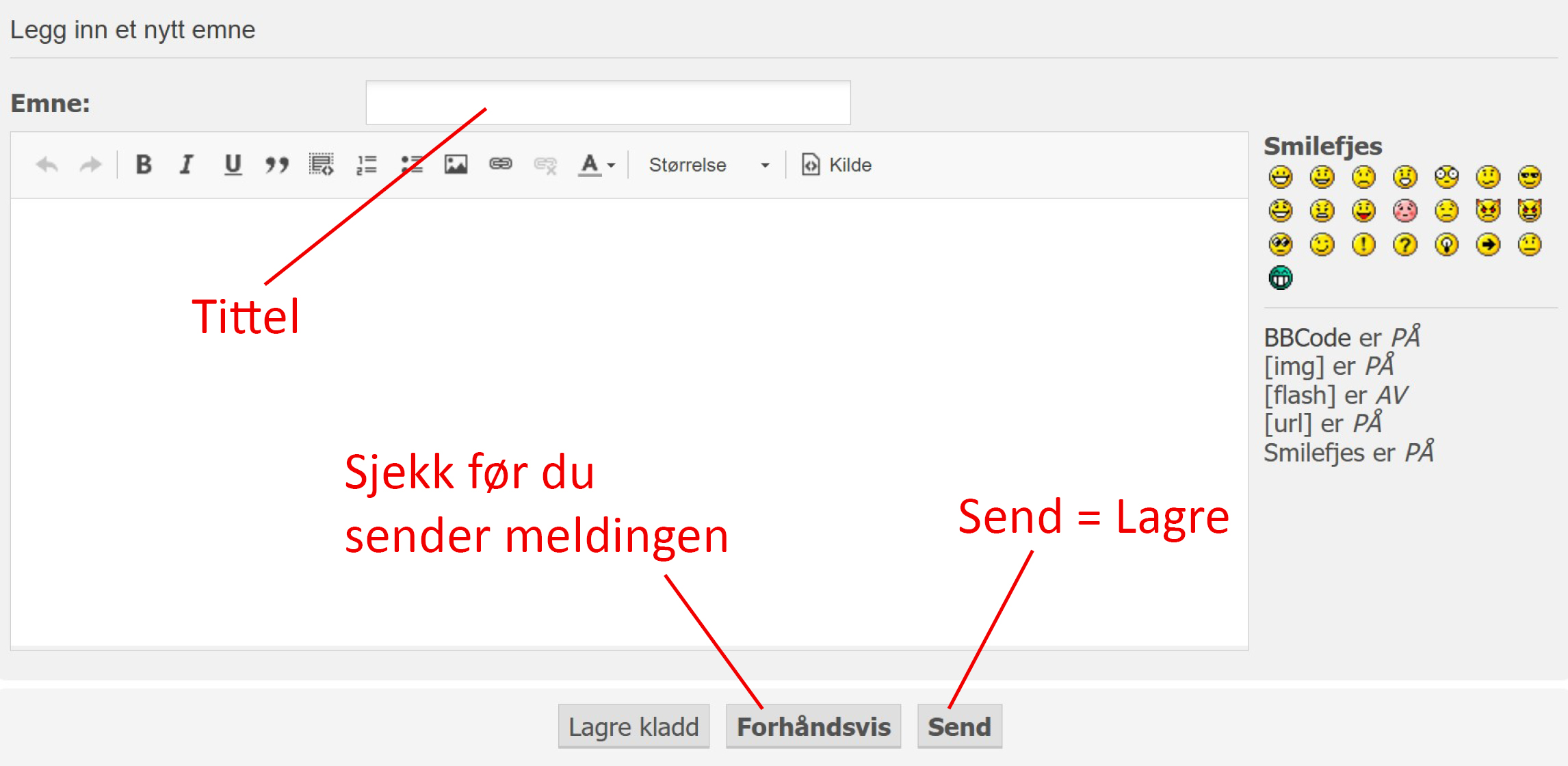The width and height of the screenshot is (1568, 766).
Task: Click the '[img] er PÅ' status line
Action: coord(1329,366)
